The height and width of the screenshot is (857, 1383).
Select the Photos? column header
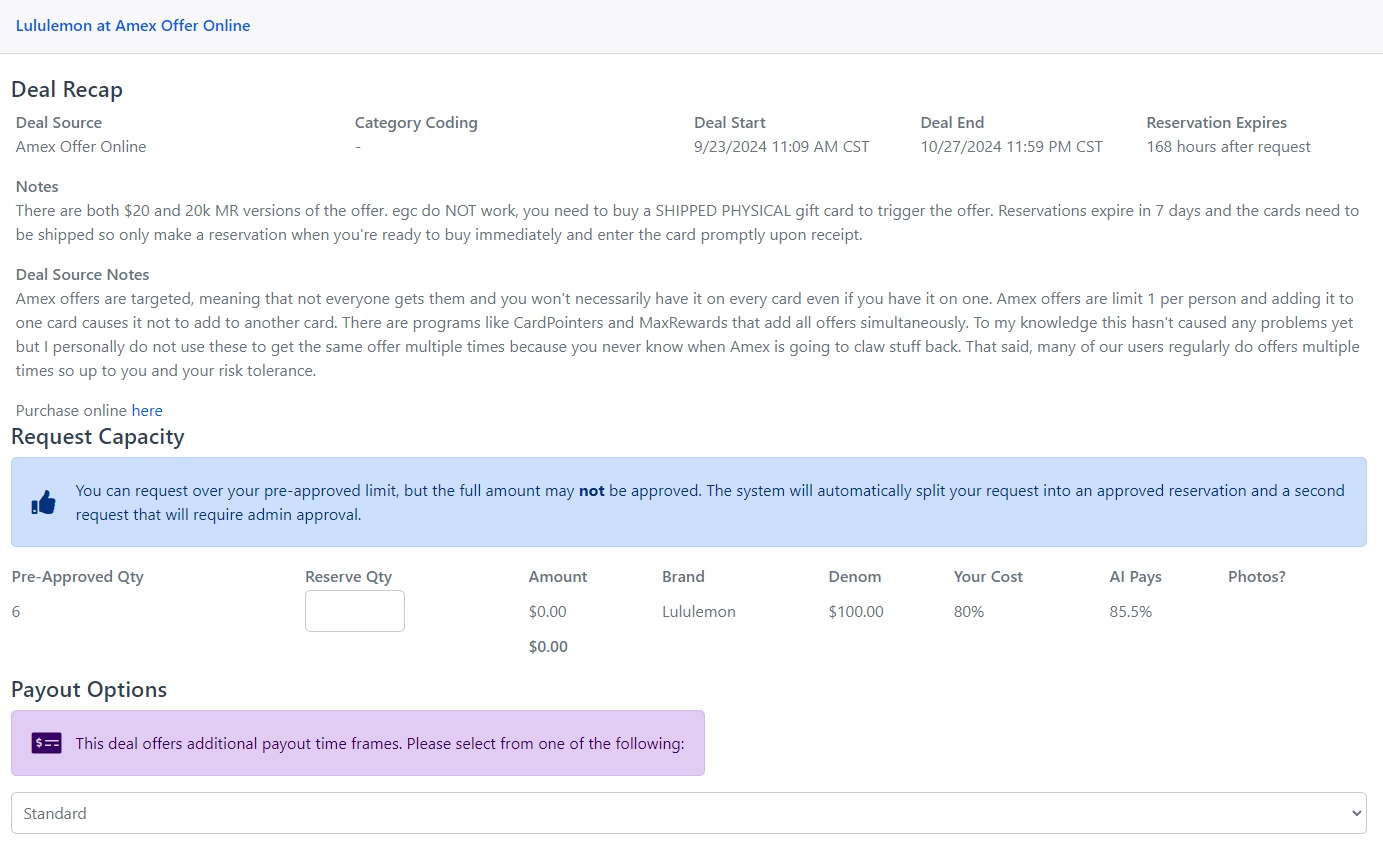coord(1256,576)
